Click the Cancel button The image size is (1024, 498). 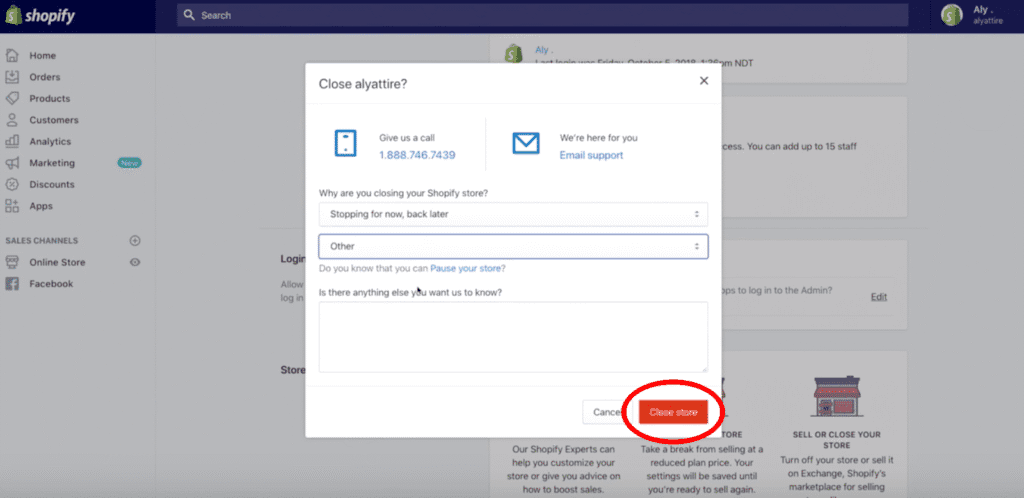click(x=607, y=412)
